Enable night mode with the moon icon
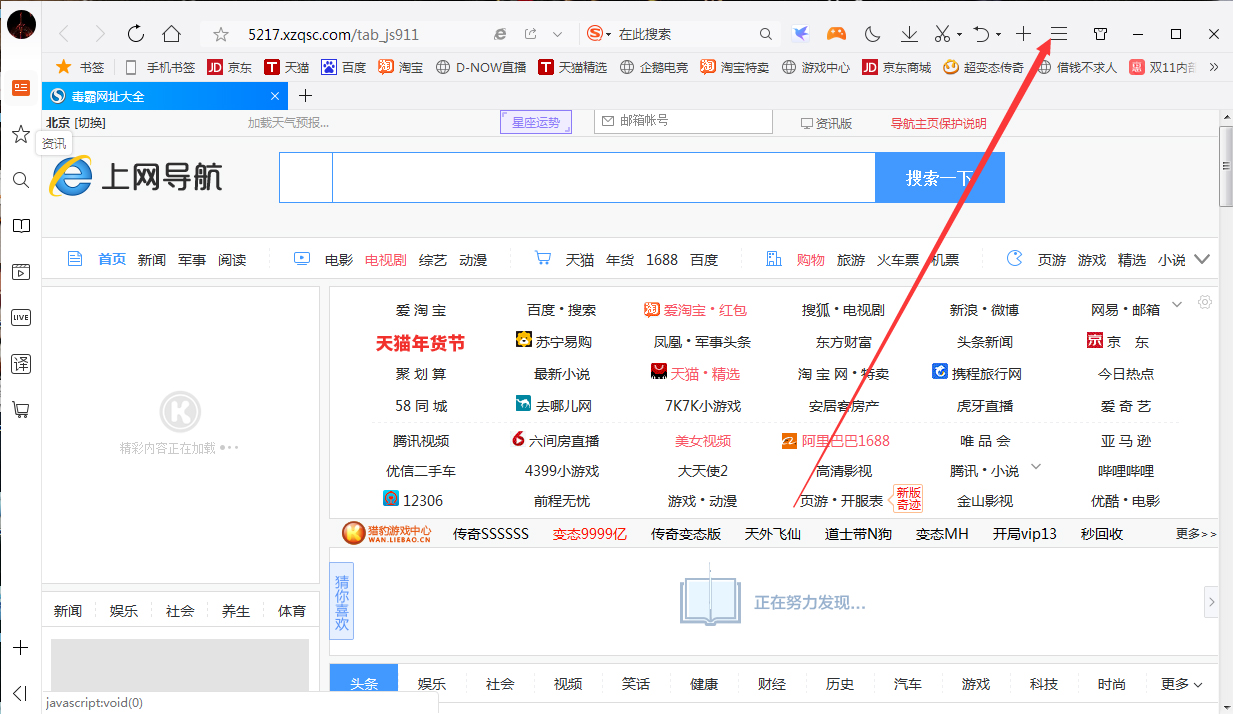This screenshot has width=1233, height=714. tap(871, 33)
